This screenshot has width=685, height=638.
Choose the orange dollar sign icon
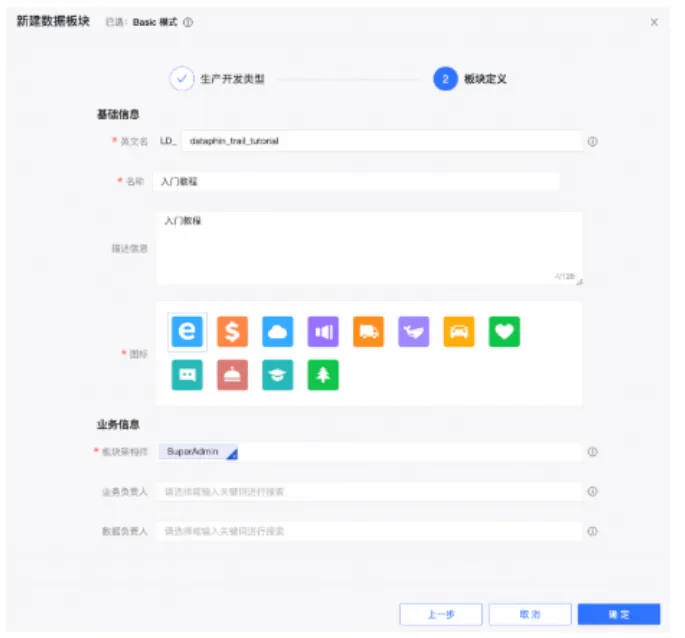point(232,331)
